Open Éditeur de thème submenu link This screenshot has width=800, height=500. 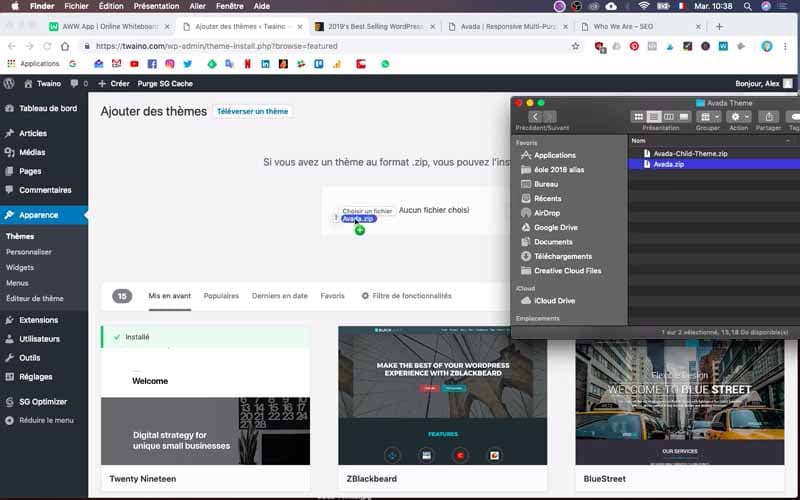(35, 298)
